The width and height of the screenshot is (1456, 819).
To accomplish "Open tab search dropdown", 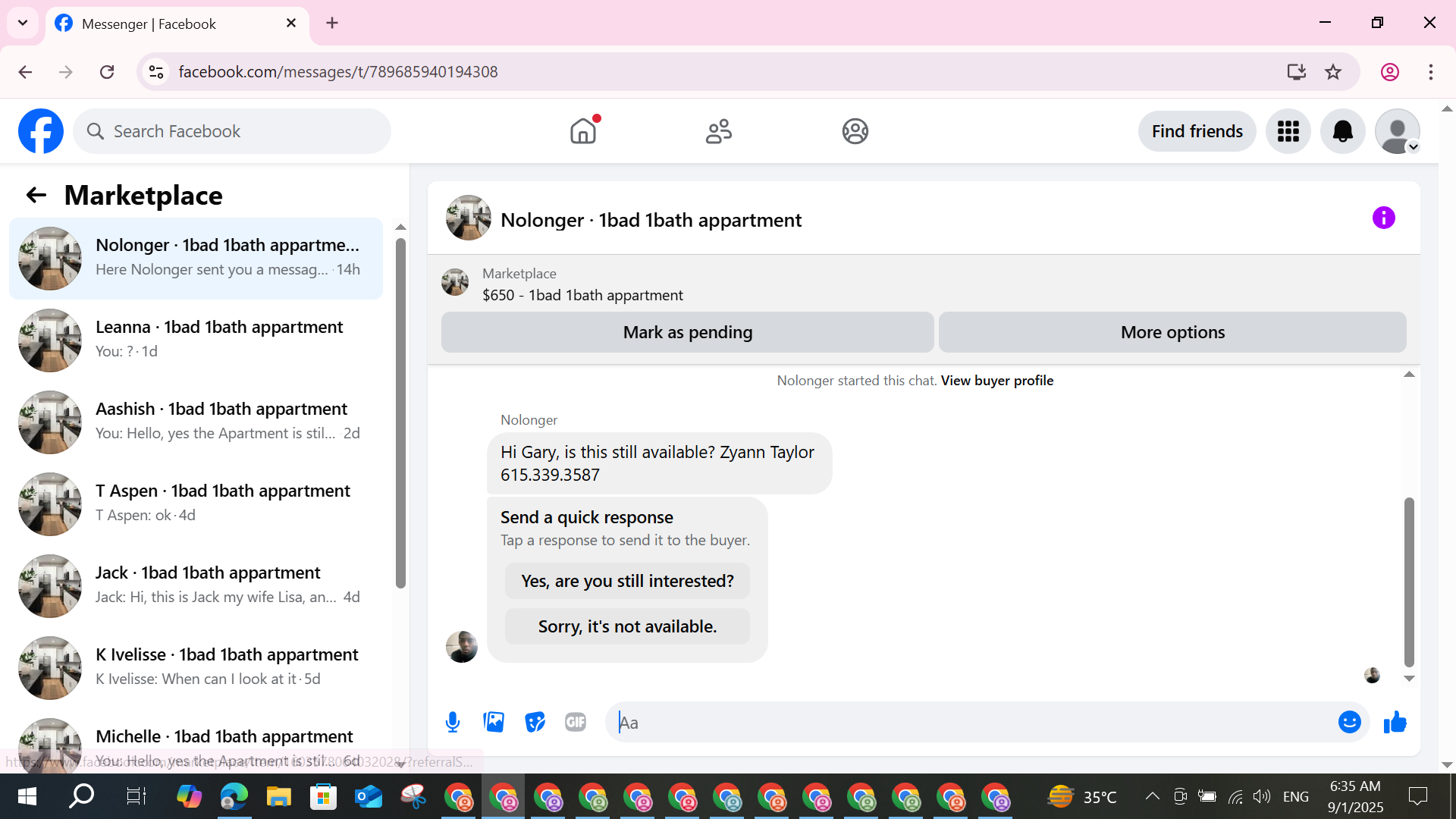I will click(23, 23).
